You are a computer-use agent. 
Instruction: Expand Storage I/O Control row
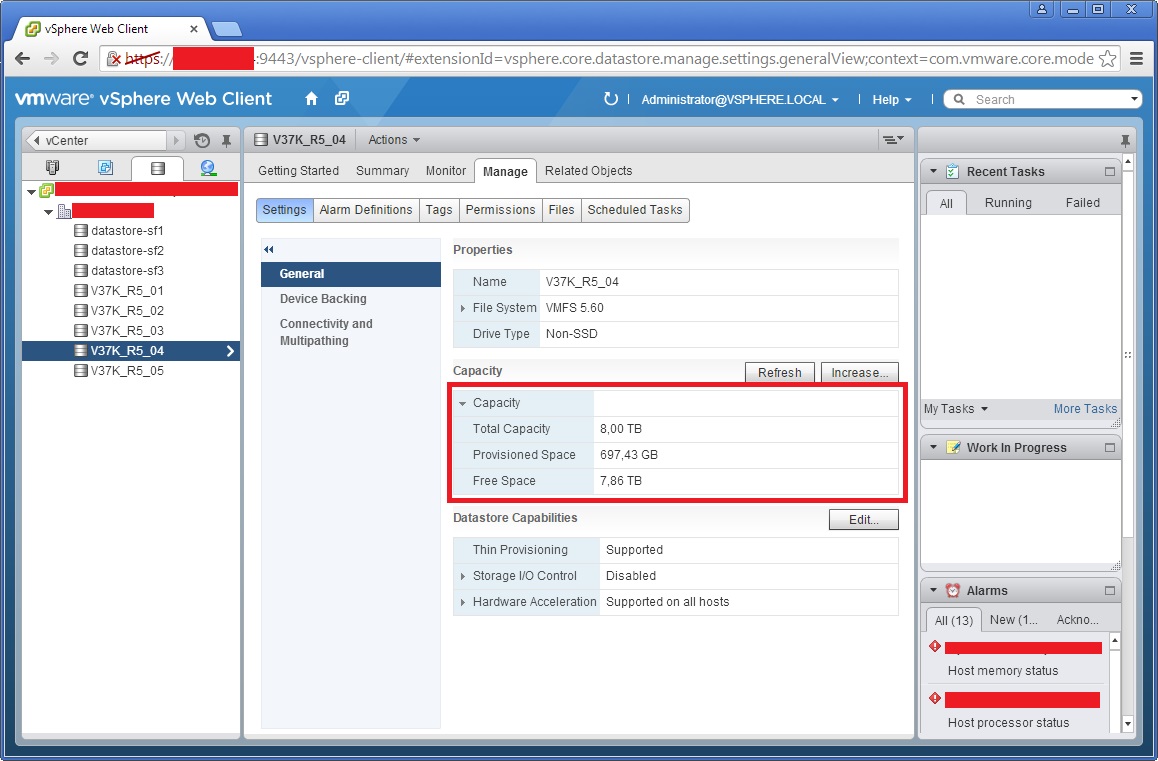pos(462,576)
